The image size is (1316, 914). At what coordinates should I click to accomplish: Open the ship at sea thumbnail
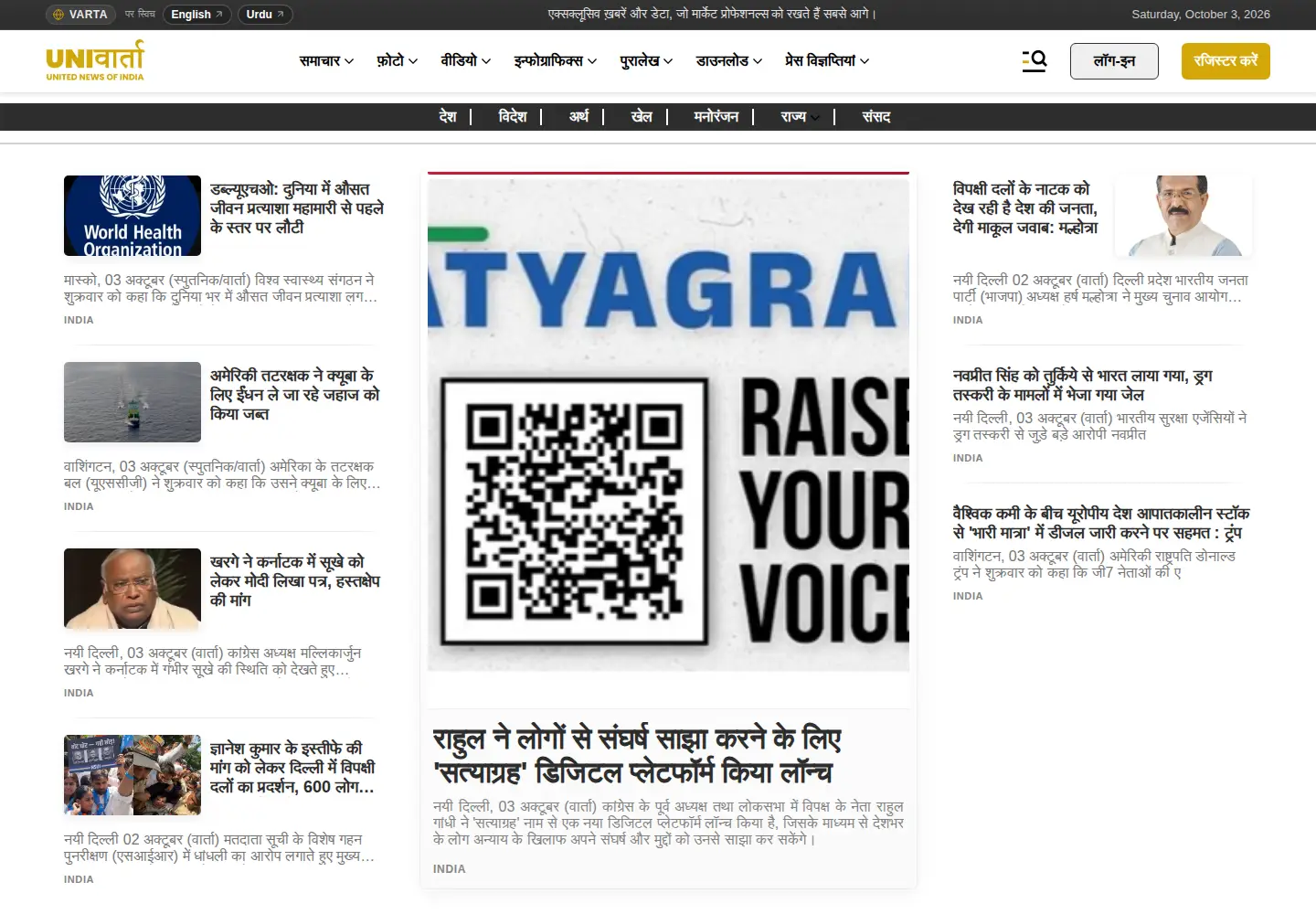coord(133,402)
